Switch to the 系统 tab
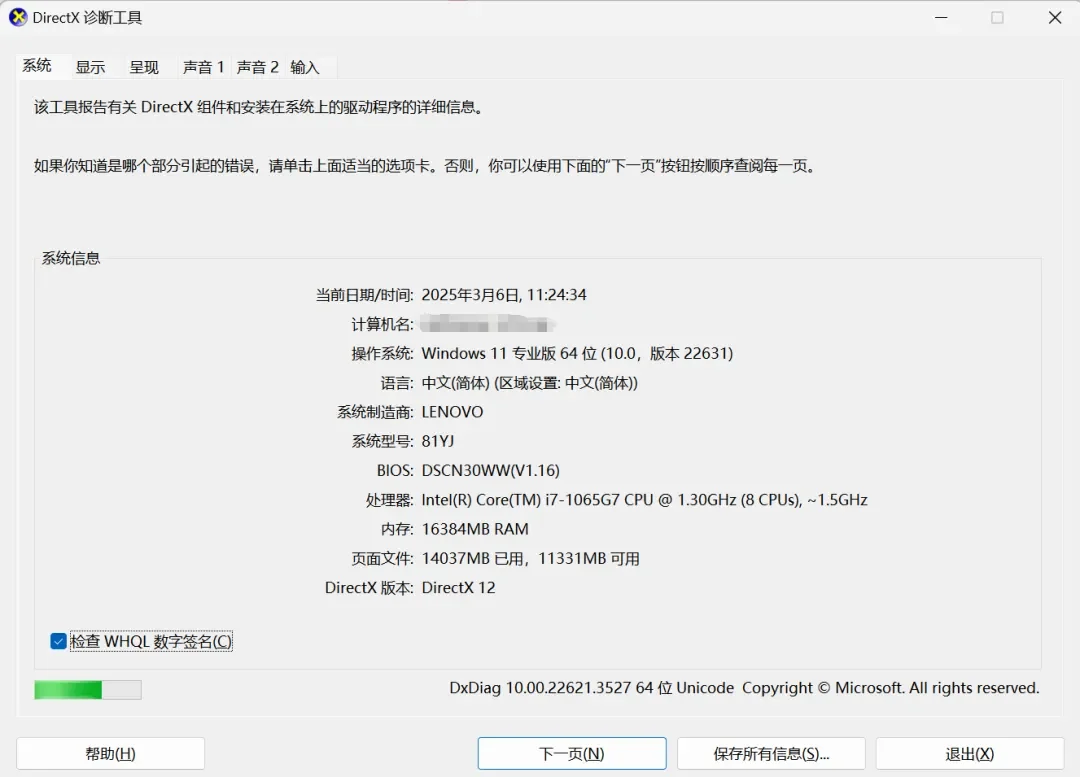Image resolution: width=1080 pixels, height=777 pixels. click(37, 65)
